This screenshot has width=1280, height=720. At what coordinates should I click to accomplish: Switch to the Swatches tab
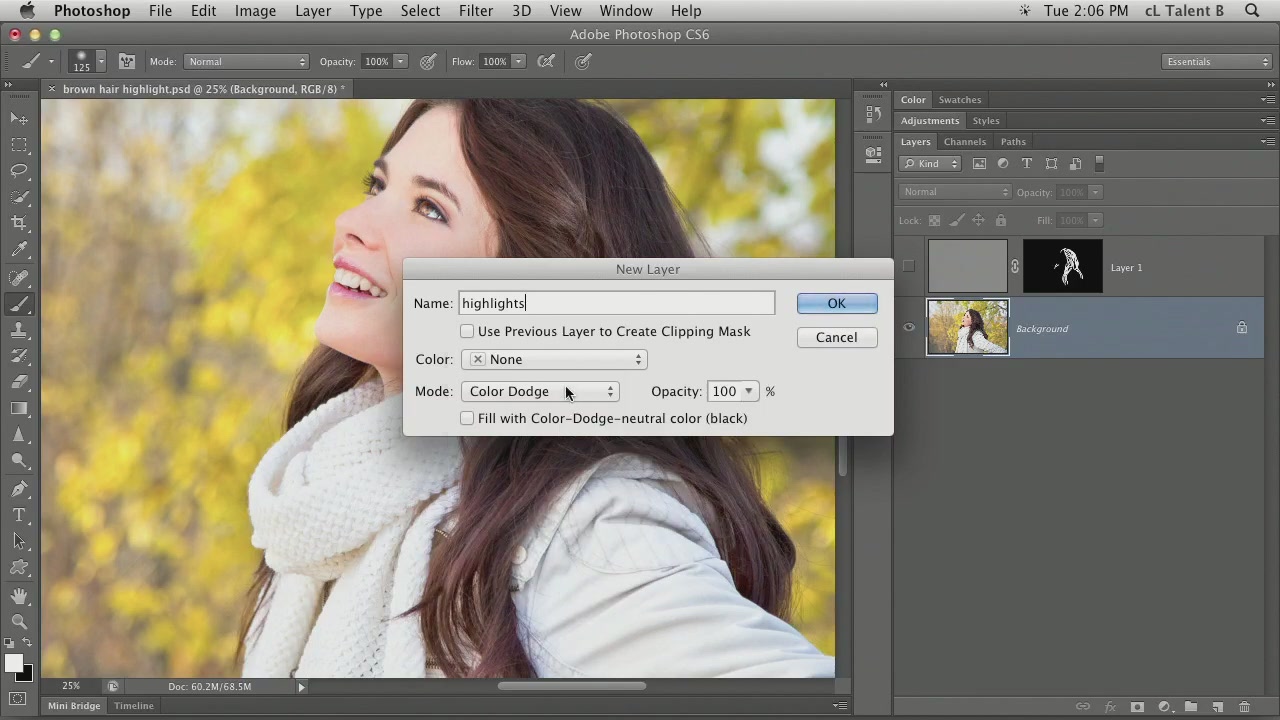click(960, 100)
